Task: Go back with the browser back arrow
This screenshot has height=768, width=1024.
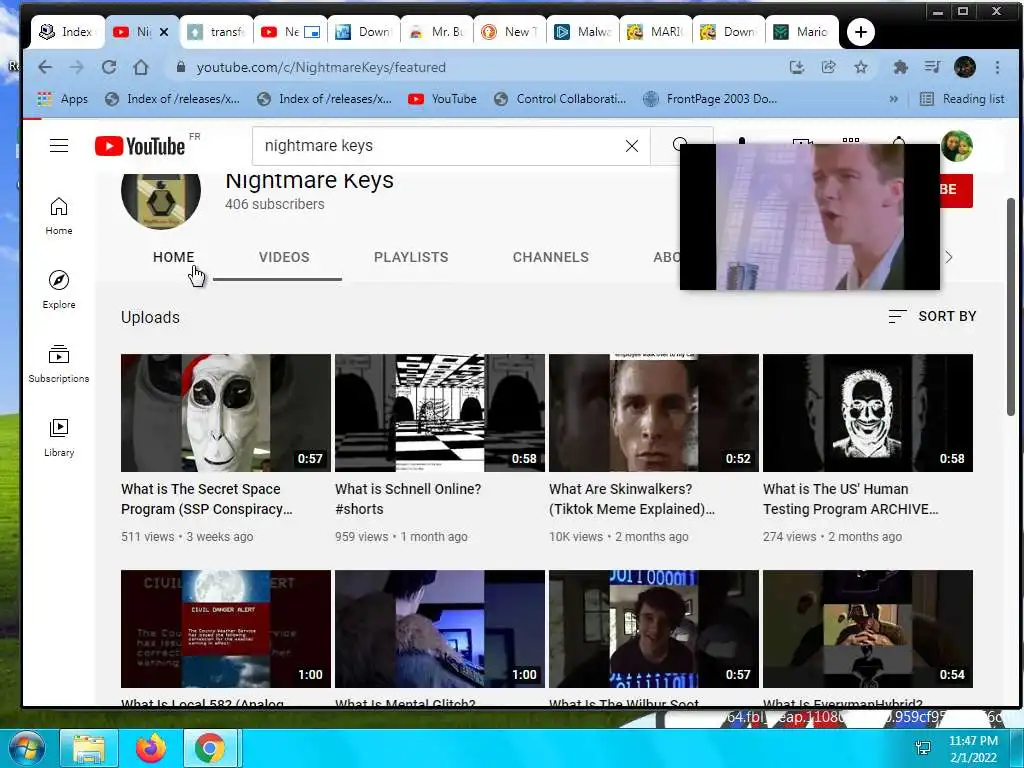Action: (x=44, y=67)
